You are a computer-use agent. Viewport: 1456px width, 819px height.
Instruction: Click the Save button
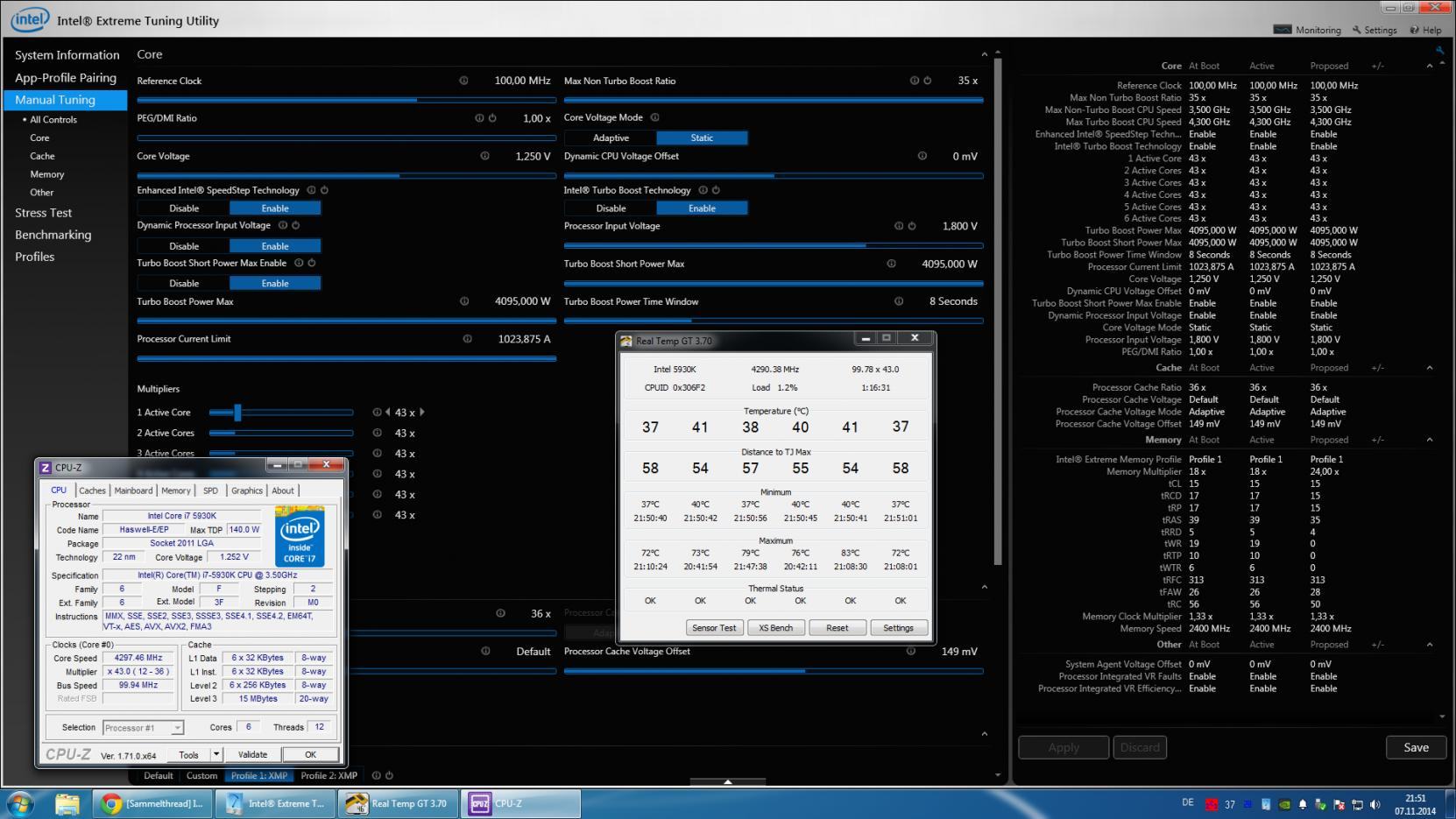coord(1416,747)
